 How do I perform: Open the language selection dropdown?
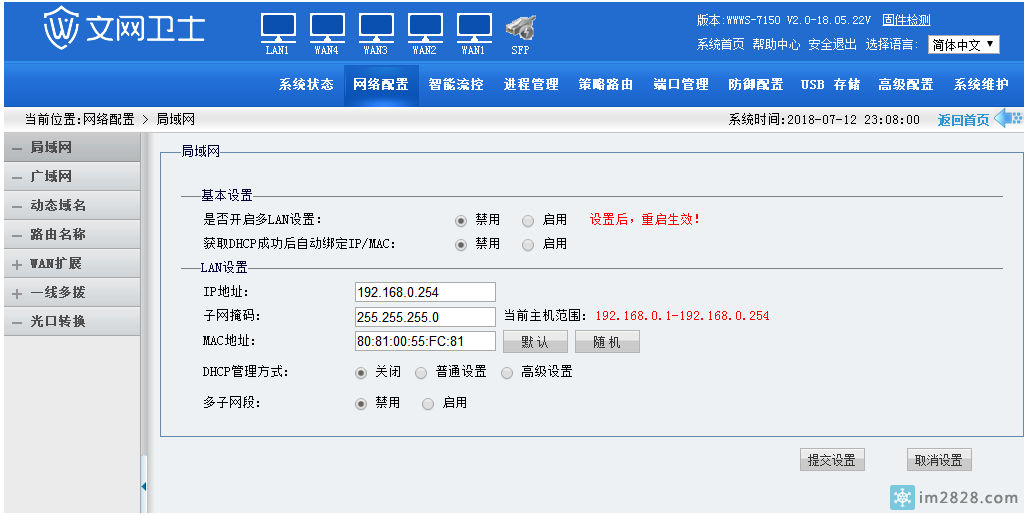[963, 44]
